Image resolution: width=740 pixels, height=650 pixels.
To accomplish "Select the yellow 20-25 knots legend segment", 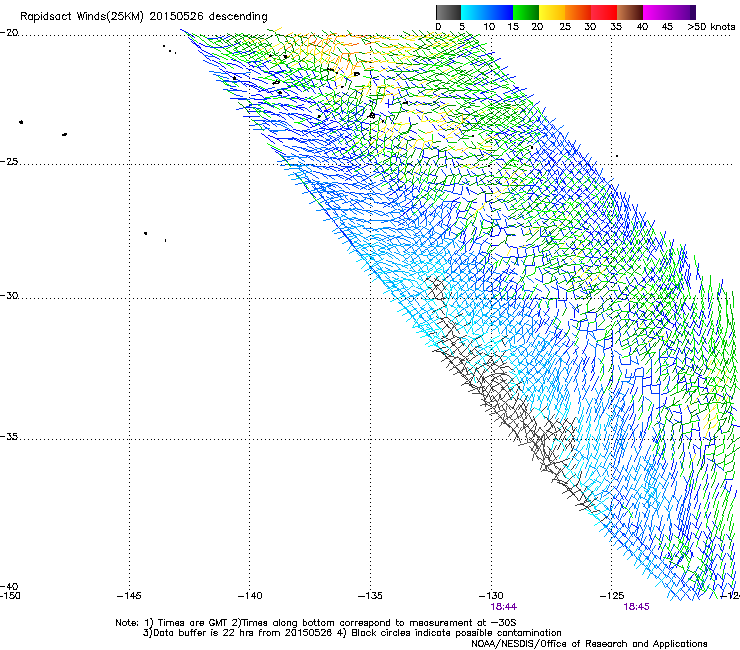I will point(552,12).
